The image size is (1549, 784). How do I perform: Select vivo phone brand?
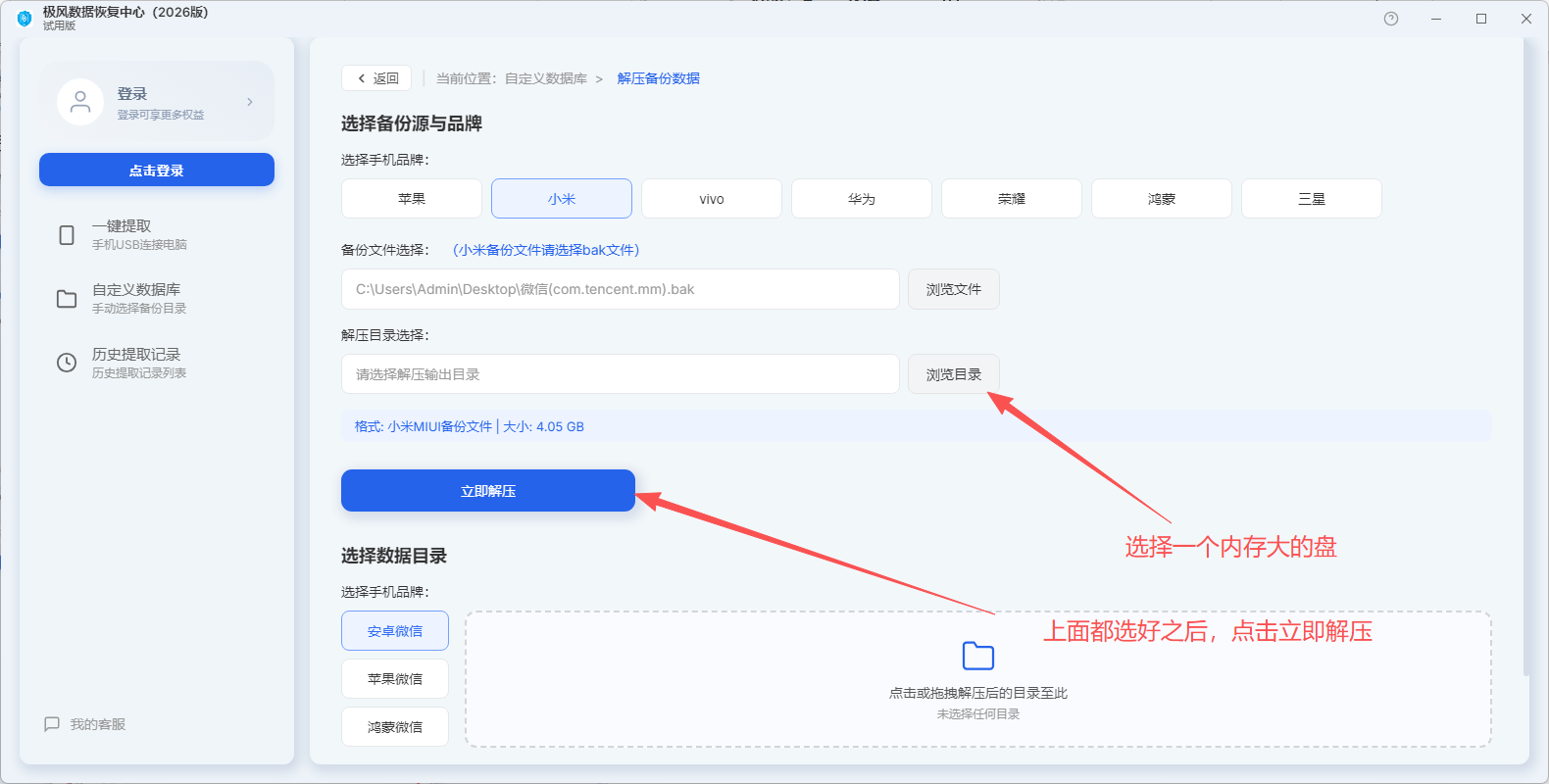point(712,199)
